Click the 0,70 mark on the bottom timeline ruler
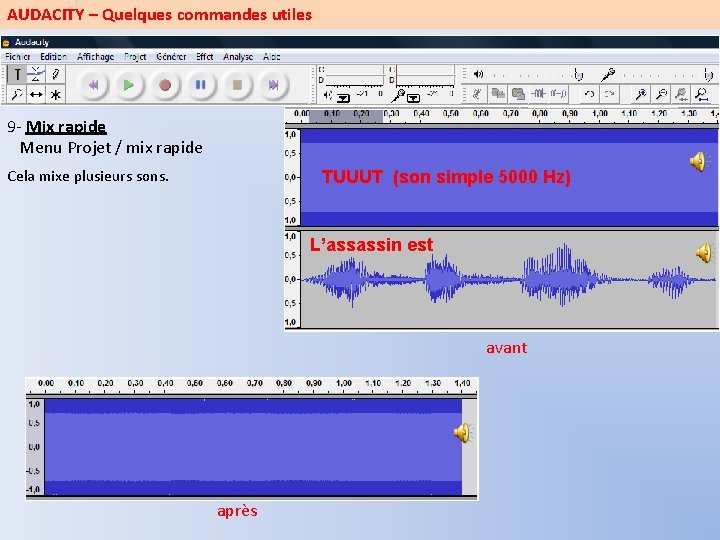This screenshot has width=720, height=540. pyautogui.click(x=254, y=383)
